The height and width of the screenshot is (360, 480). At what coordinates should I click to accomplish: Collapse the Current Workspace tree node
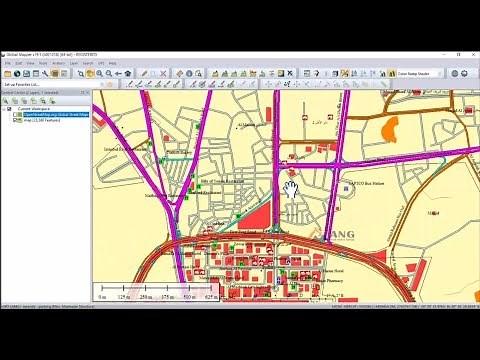4,109
